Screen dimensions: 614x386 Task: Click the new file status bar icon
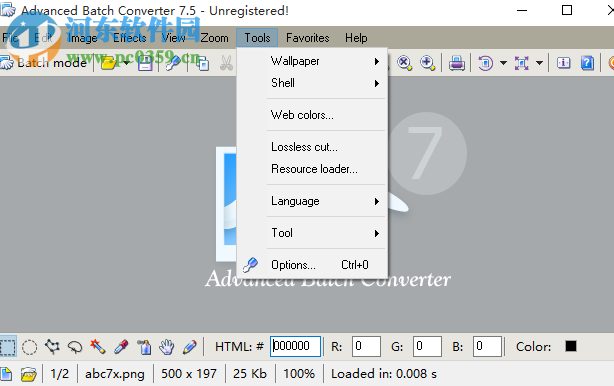coord(6,374)
